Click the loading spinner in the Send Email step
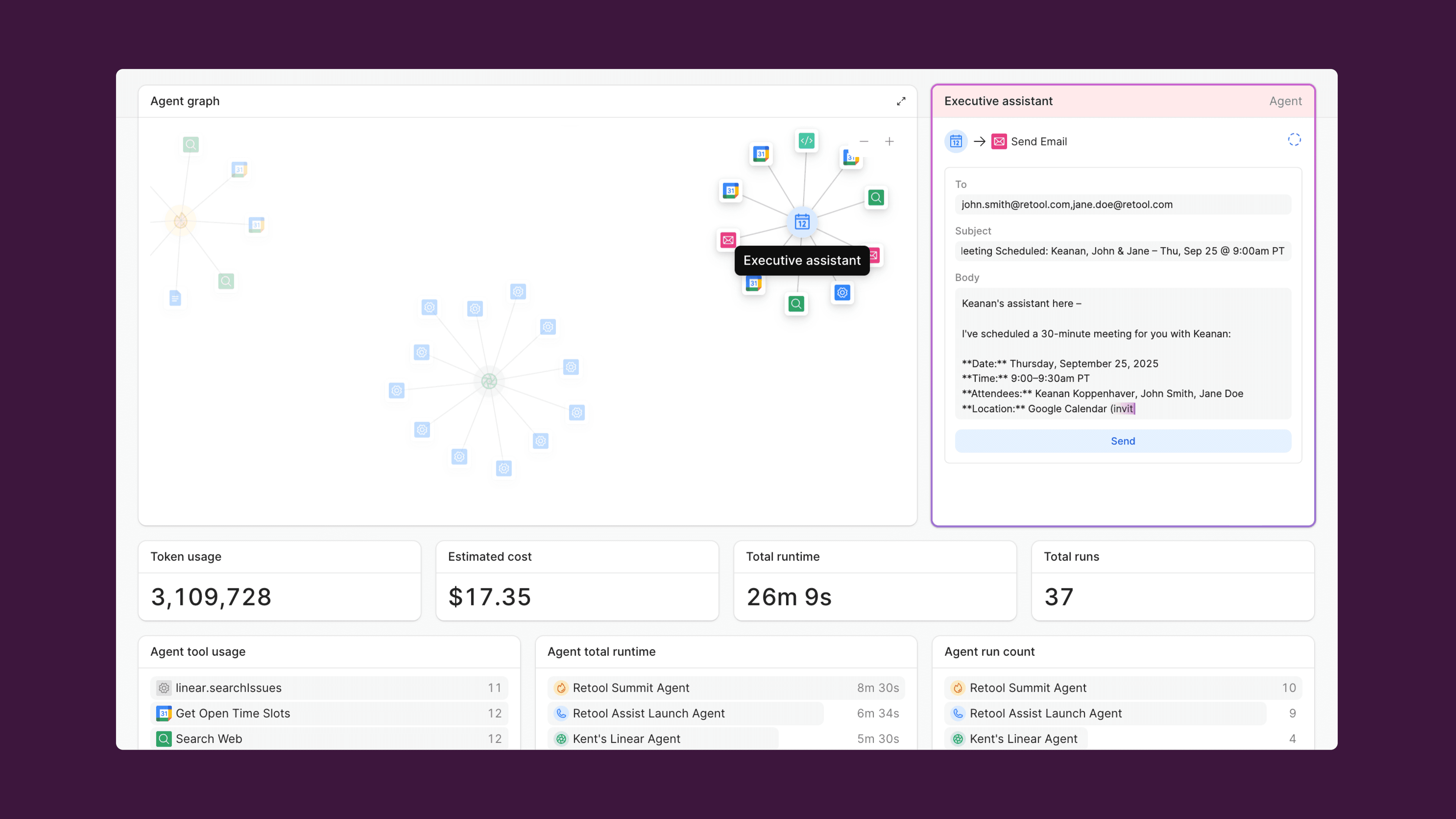 1294,140
